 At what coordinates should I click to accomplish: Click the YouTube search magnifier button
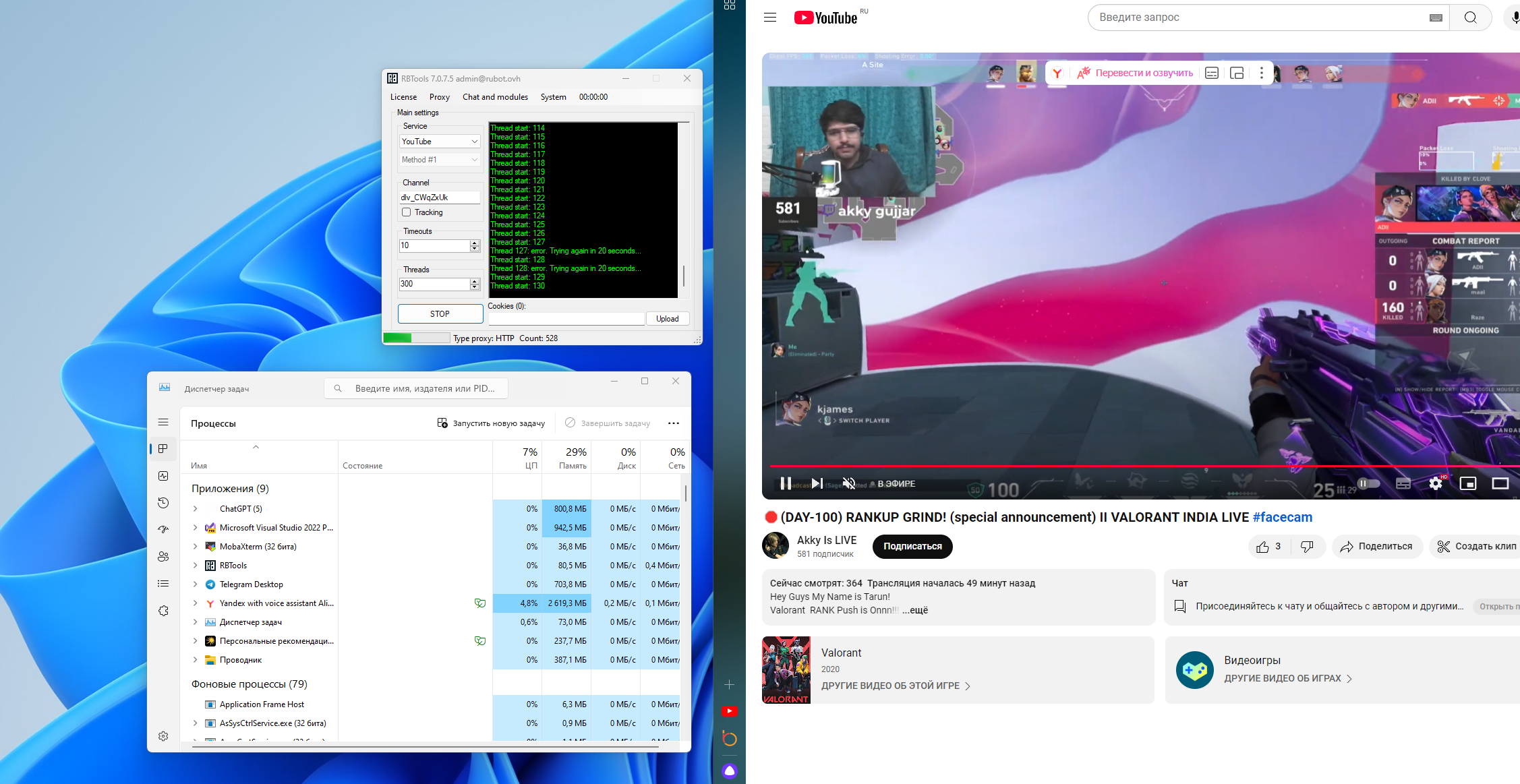pyautogui.click(x=1470, y=18)
